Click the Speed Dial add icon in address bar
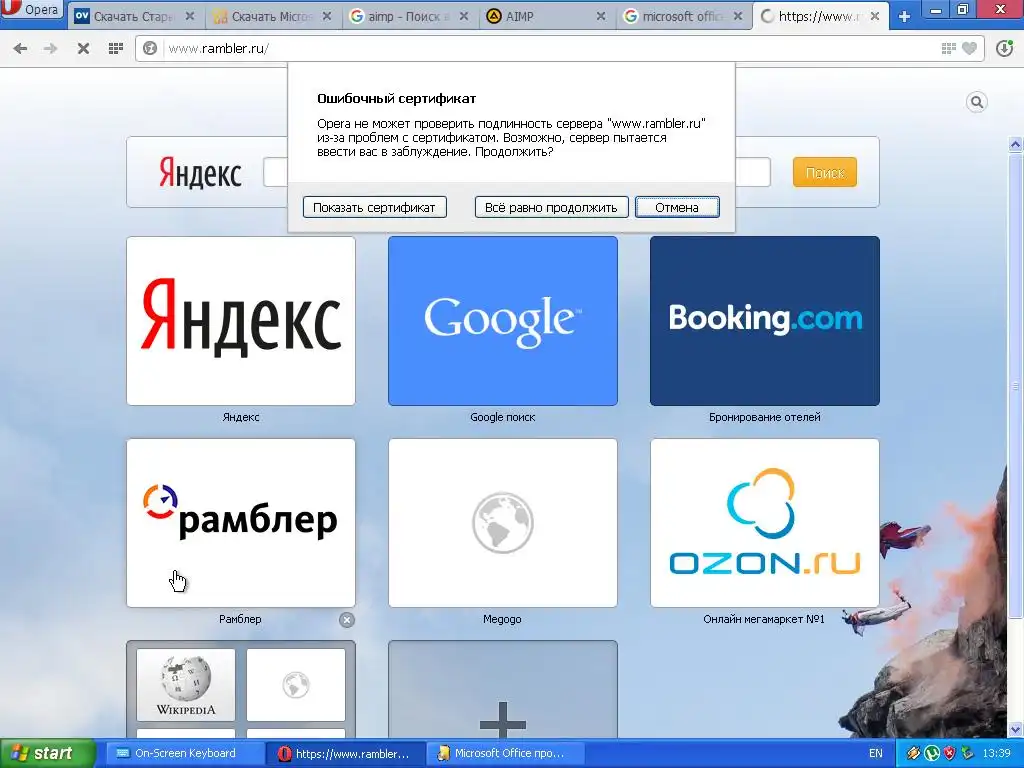1024x768 pixels. coord(948,48)
